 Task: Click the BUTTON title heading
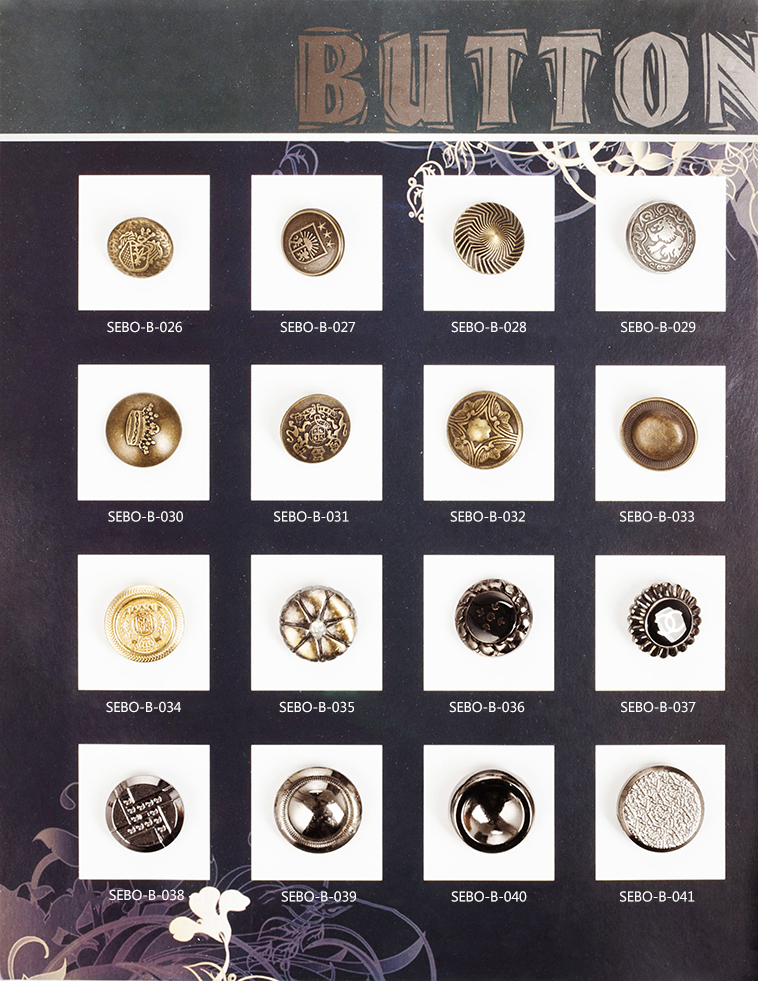[x=527, y=78]
